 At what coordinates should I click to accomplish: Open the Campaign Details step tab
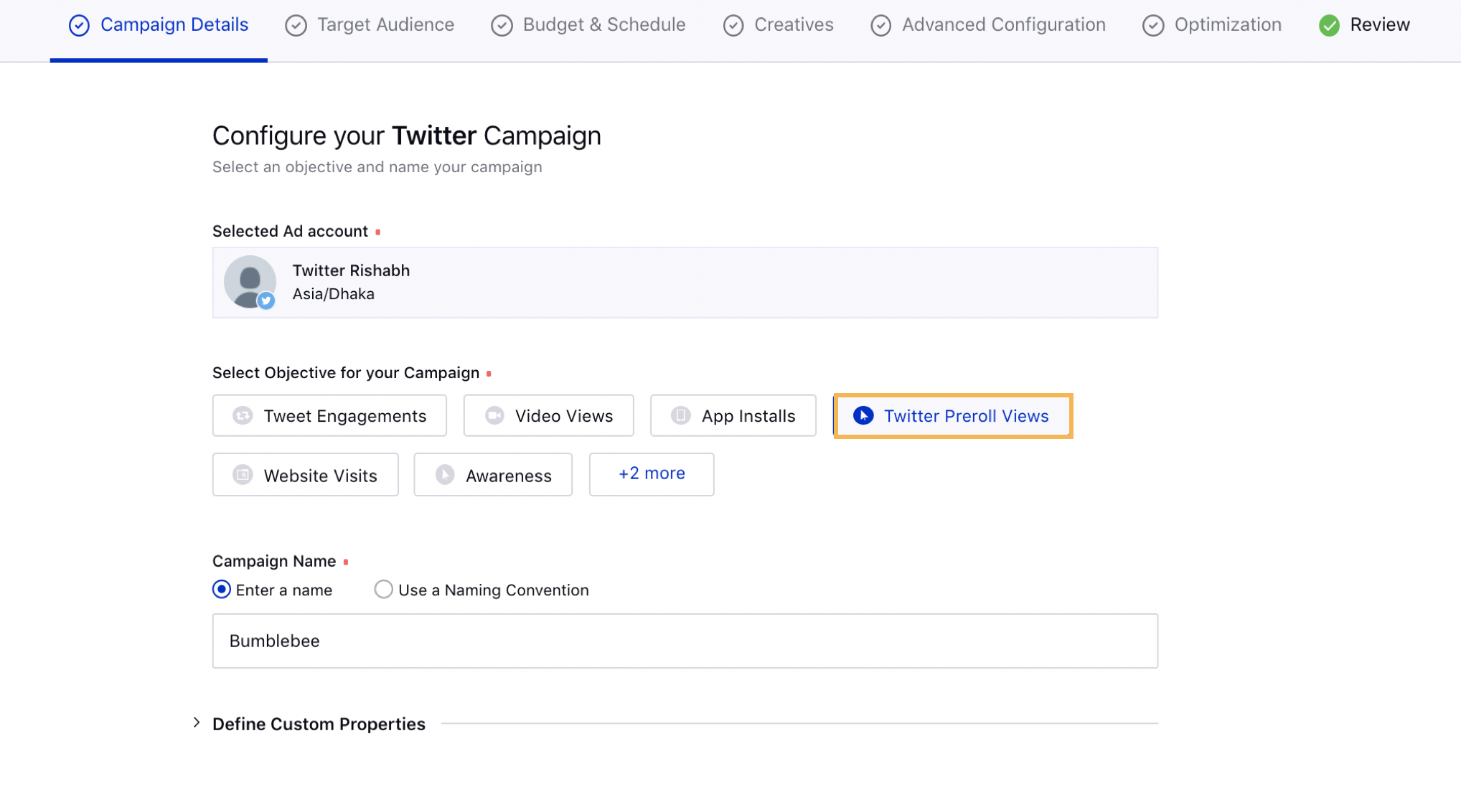pyautogui.click(x=159, y=25)
